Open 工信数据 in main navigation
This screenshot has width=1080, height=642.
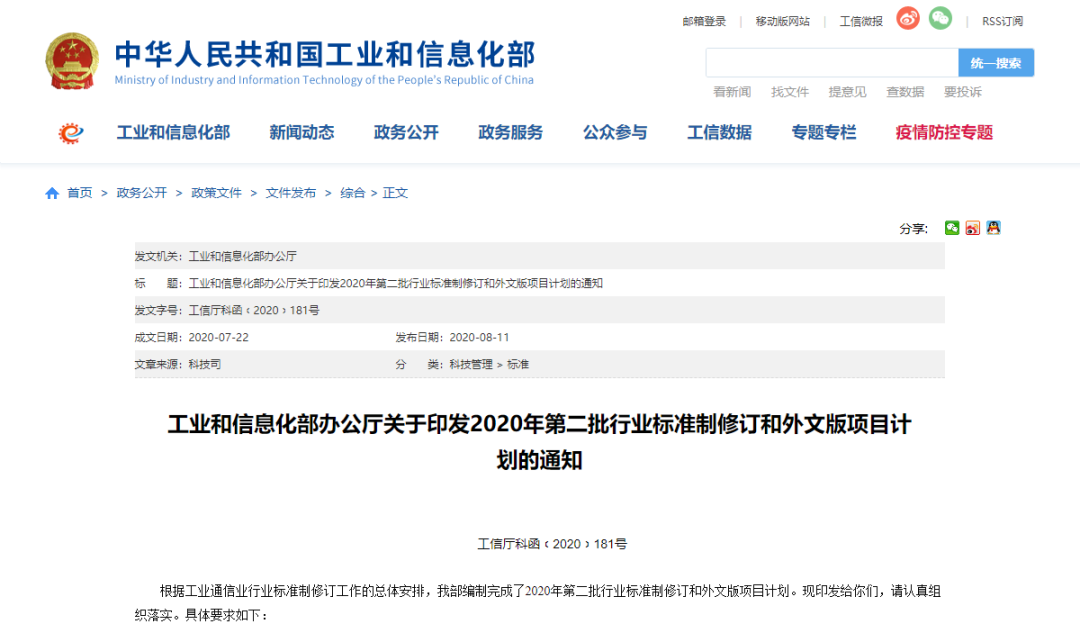coord(719,133)
